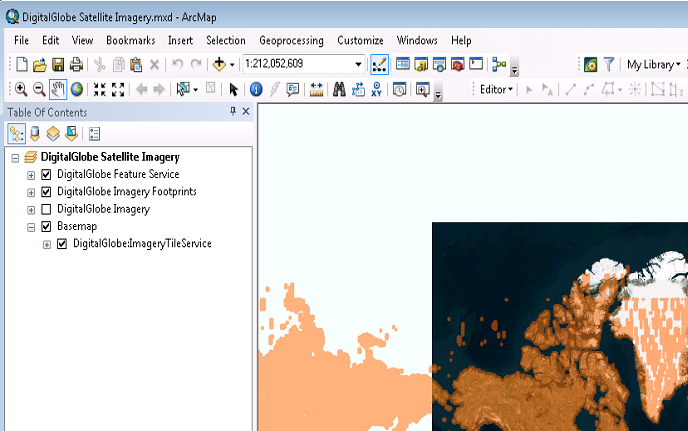
Task: Select the Pan hand tool
Action: click(59, 89)
